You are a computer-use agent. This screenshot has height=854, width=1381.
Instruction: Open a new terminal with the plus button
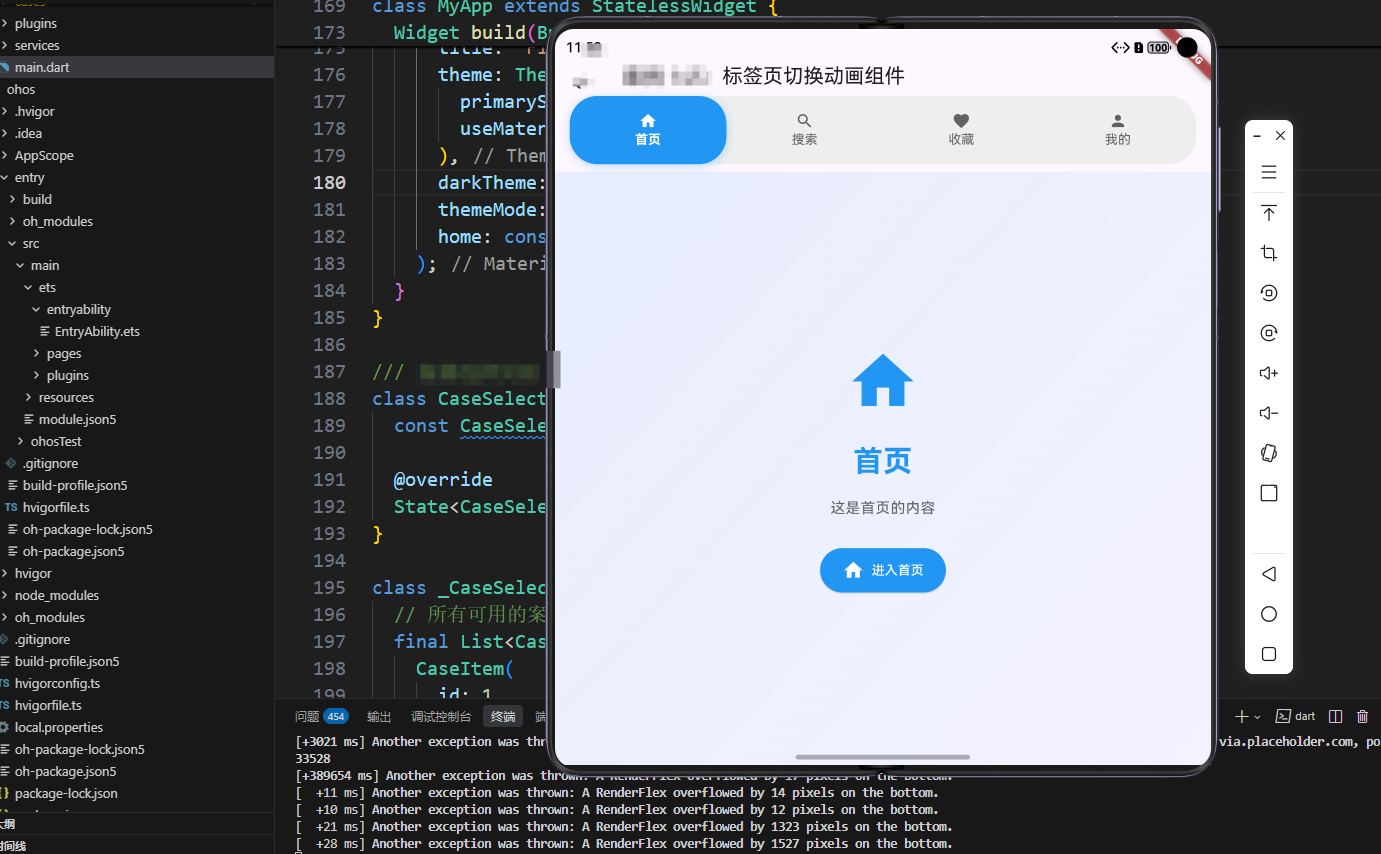pos(1240,716)
